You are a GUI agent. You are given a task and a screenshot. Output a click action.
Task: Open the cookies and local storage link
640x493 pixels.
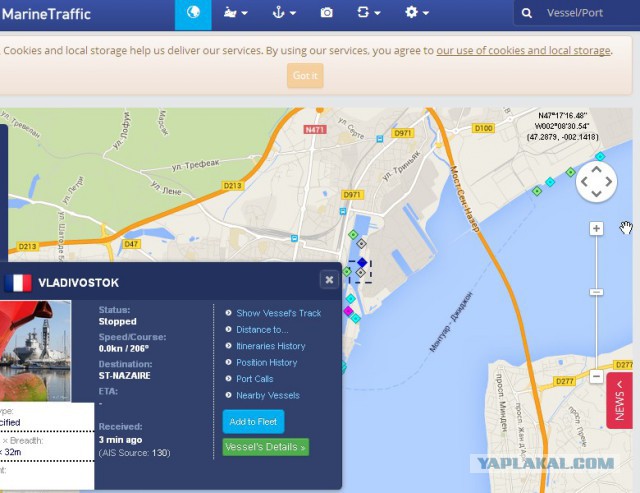[524, 51]
